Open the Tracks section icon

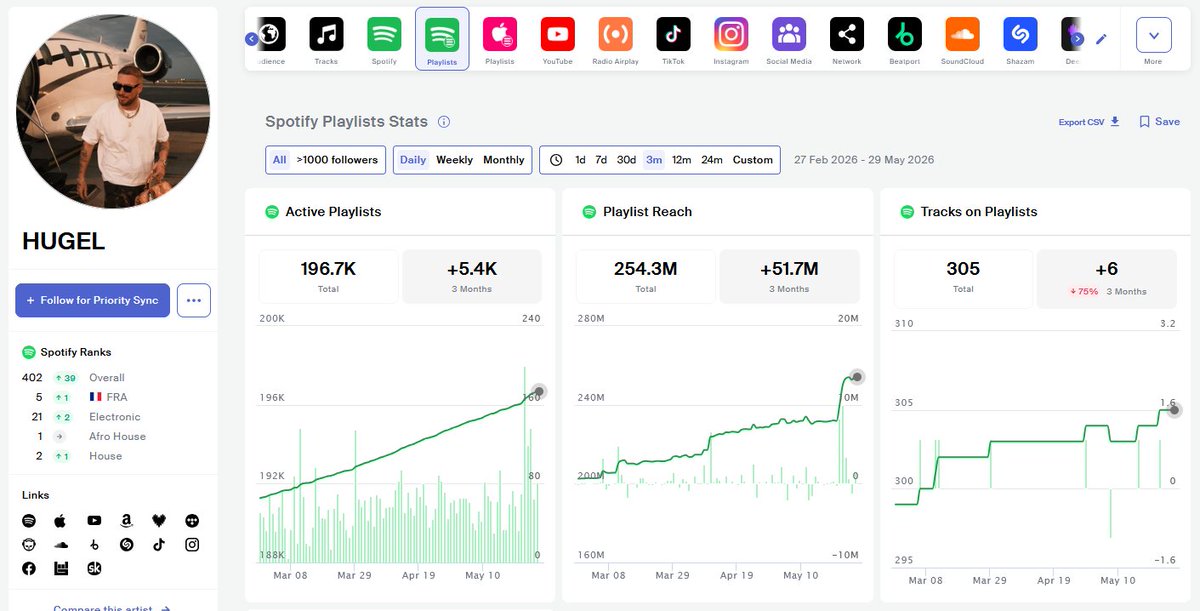[x=326, y=35]
